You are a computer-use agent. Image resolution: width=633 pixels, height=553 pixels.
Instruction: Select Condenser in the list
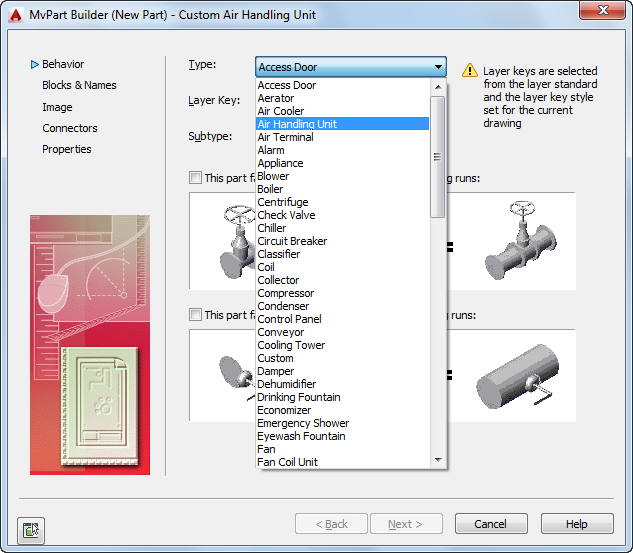[x=343, y=306]
